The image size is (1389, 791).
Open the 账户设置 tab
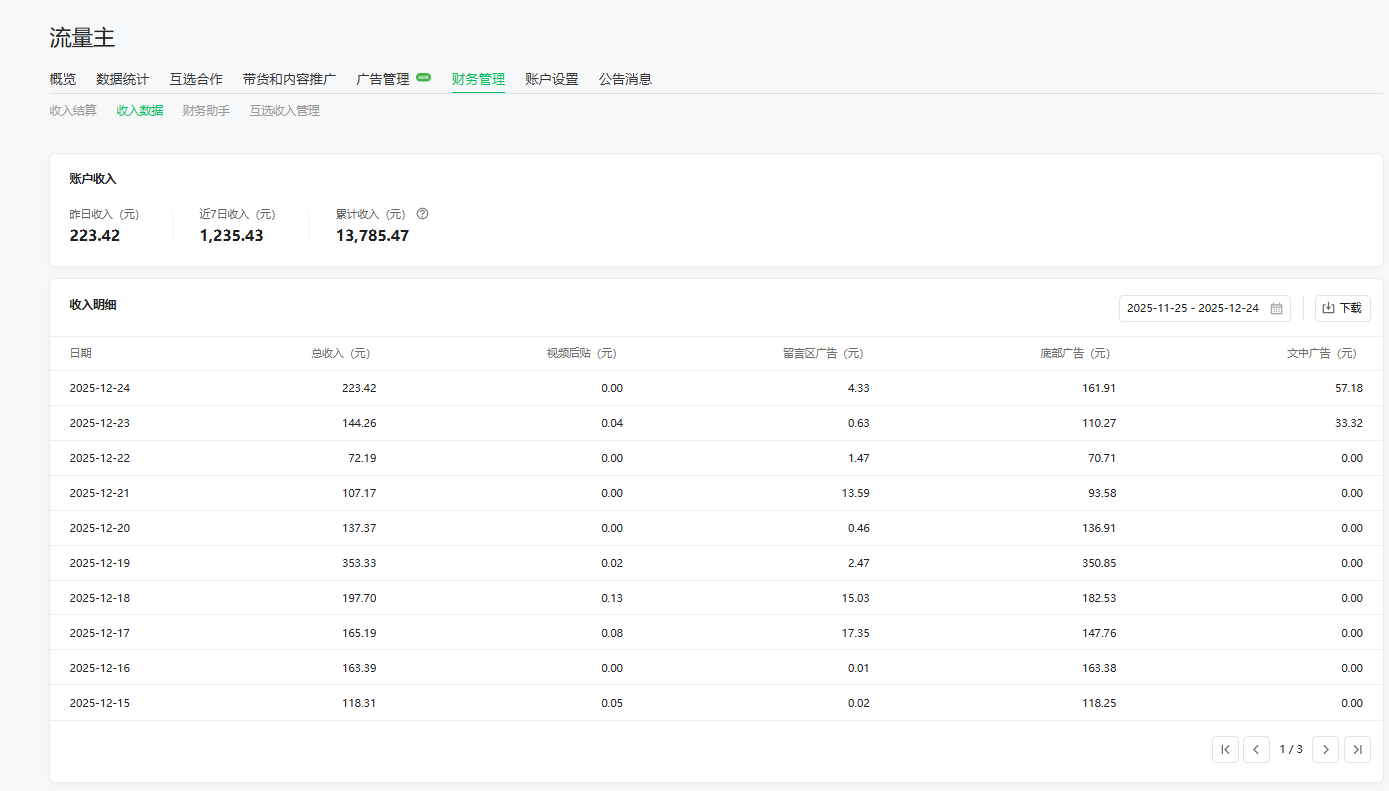pos(551,79)
